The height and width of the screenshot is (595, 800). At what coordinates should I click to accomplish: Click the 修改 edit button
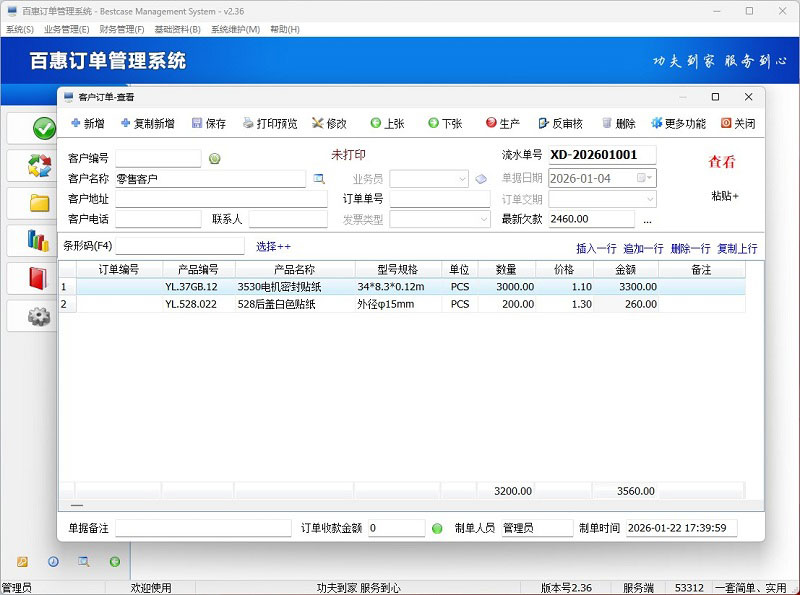330,123
